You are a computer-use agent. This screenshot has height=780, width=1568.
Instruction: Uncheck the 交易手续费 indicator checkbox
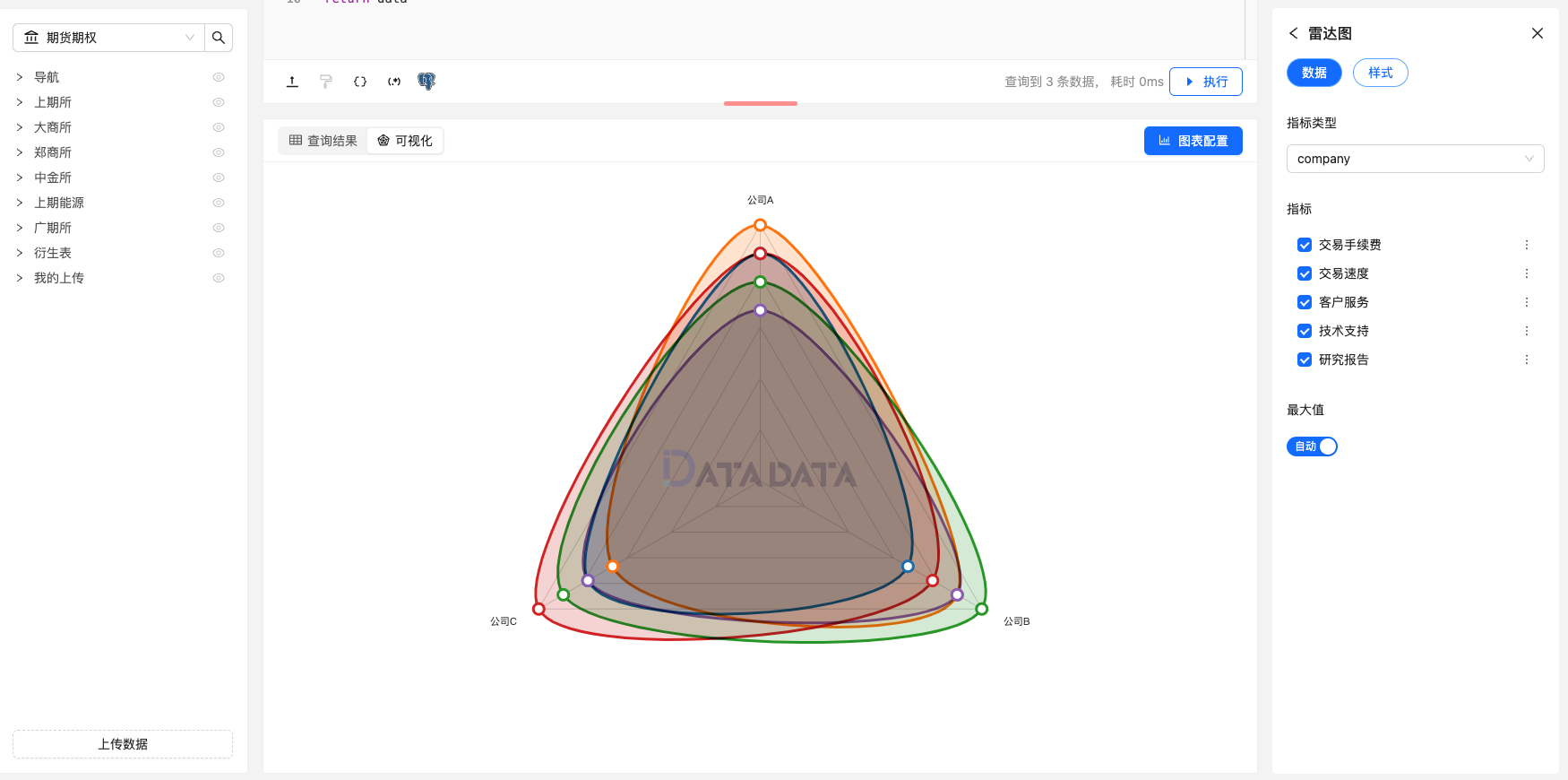pyautogui.click(x=1305, y=245)
